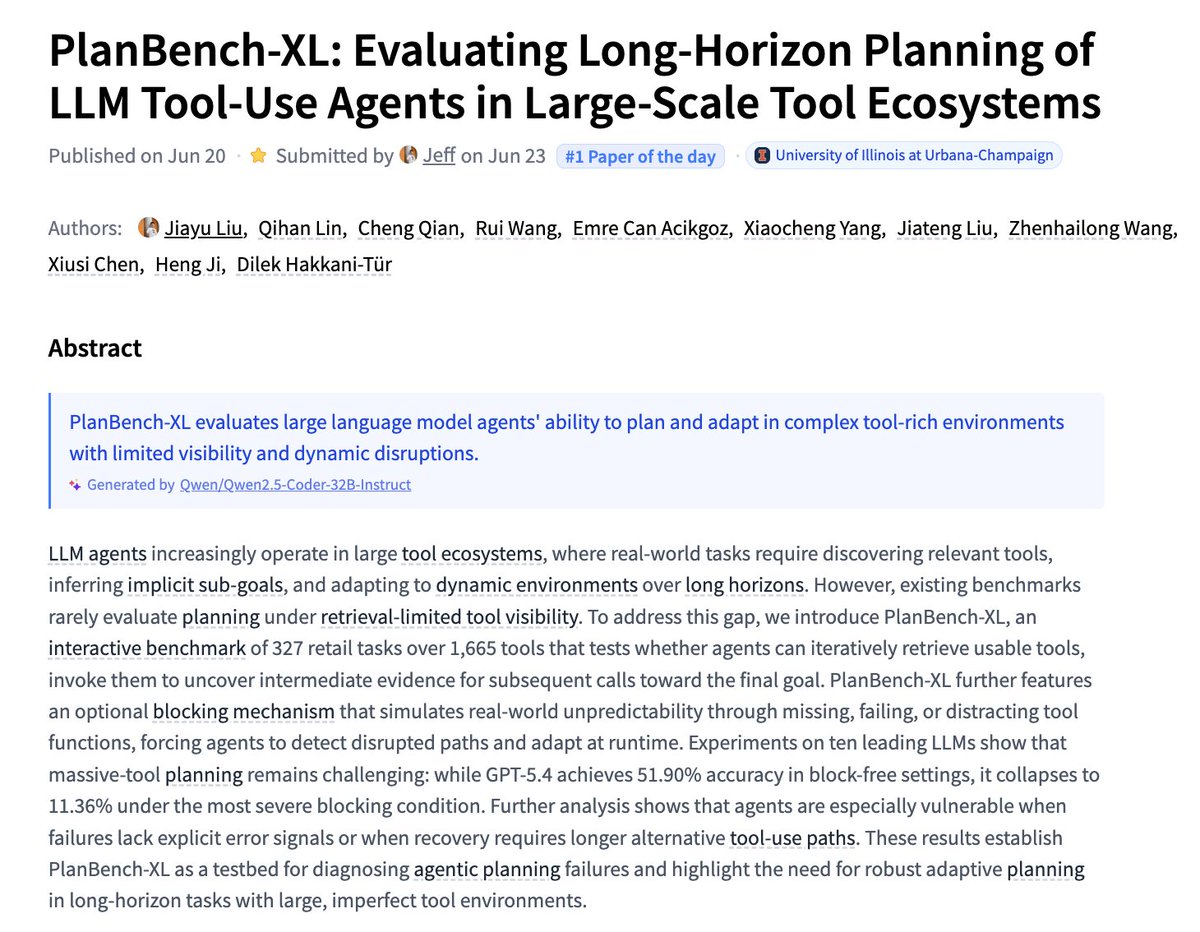Open the University of Illinois at Urbana-Champaign organization

click(907, 156)
